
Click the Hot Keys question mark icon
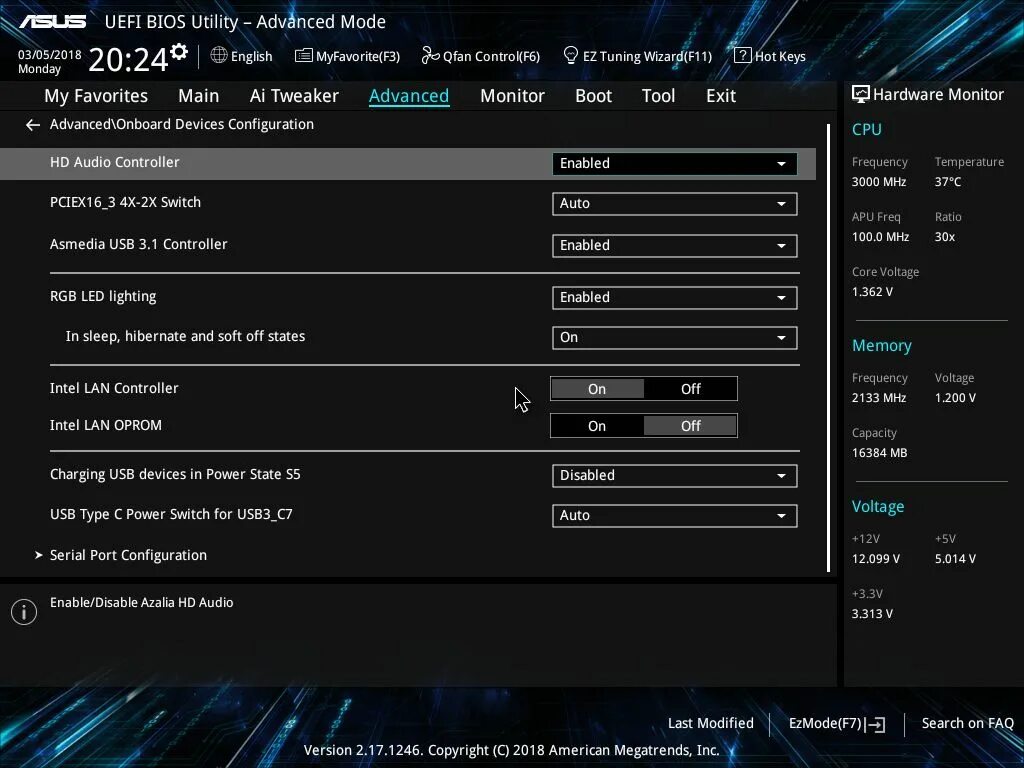[x=742, y=56]
